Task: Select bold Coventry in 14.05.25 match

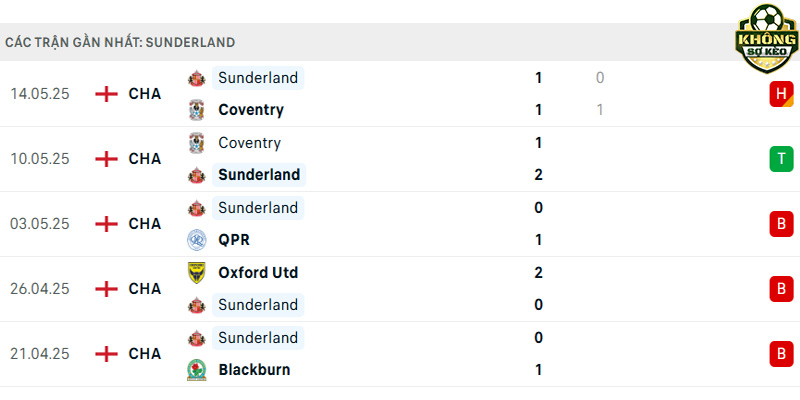Action: (251, 110)
